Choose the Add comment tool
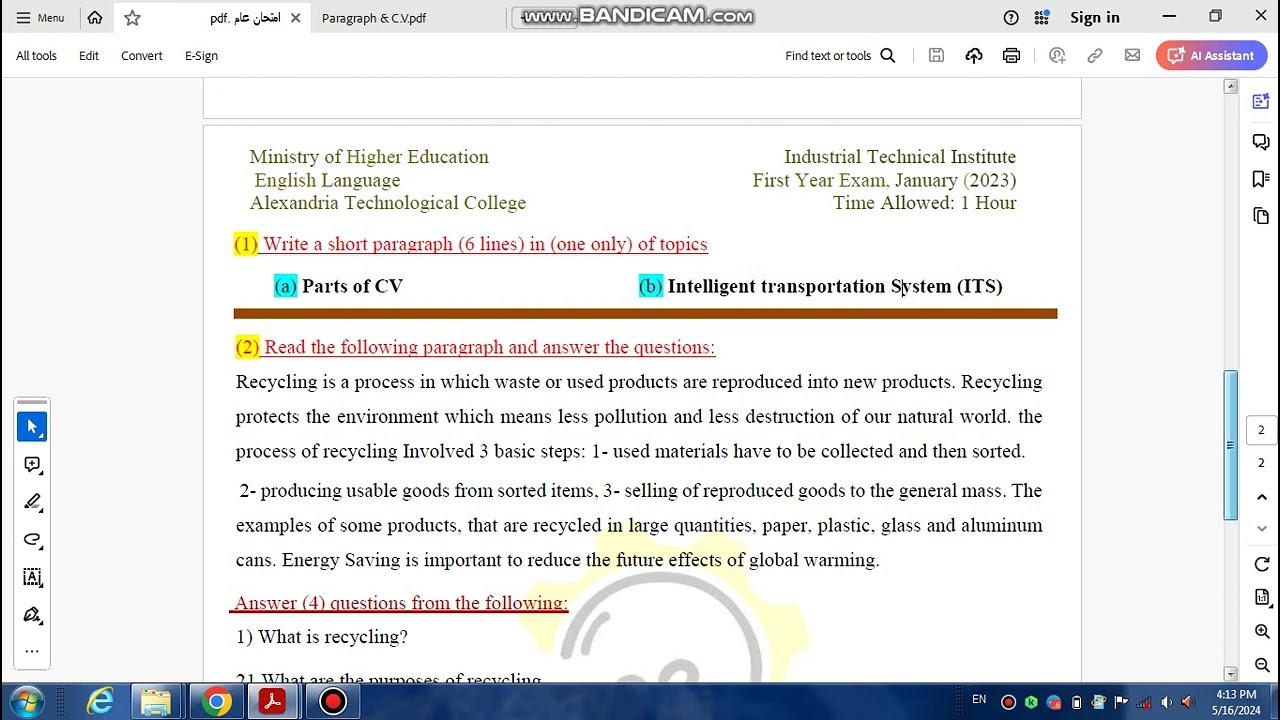The image size is (1280, 720). click(32, 465)
